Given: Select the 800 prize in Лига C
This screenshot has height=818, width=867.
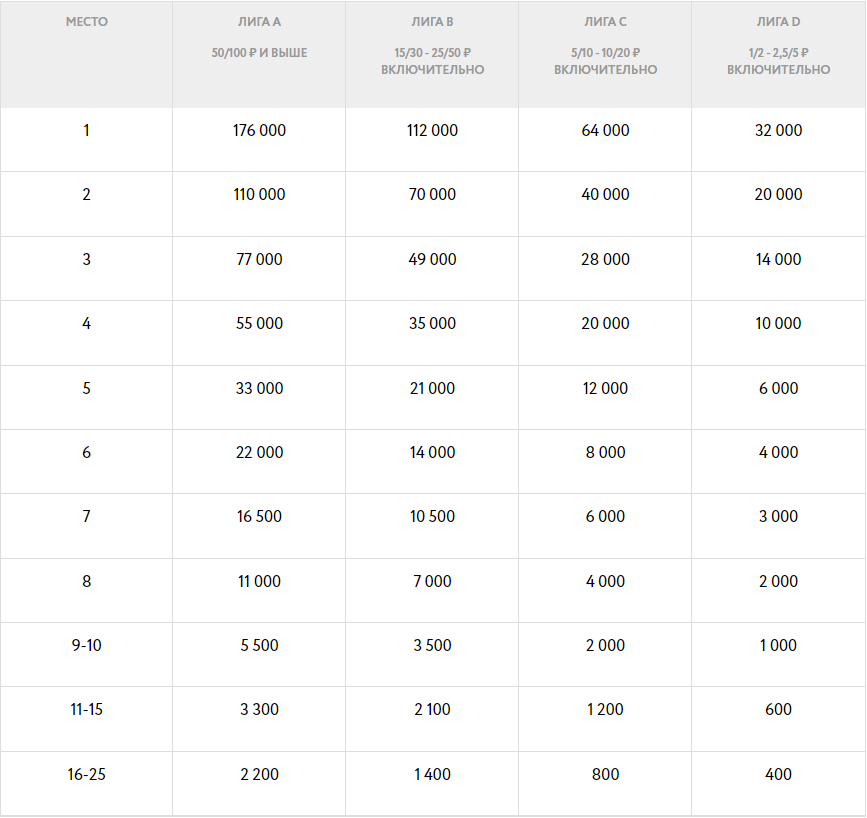Looking at the screenshot, I should [605, 774].
